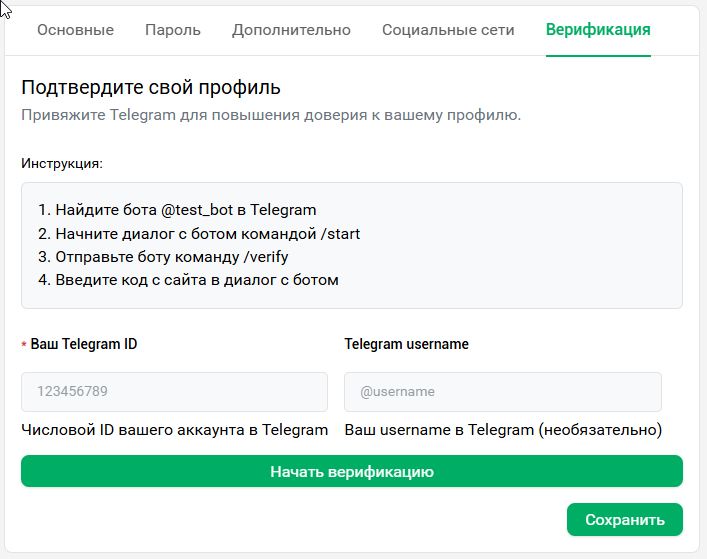This screenshot has width=707, height=559.
Task: Click the Ваш Telegram ID label
Action: pyautogui.click(x=84, y=344)
